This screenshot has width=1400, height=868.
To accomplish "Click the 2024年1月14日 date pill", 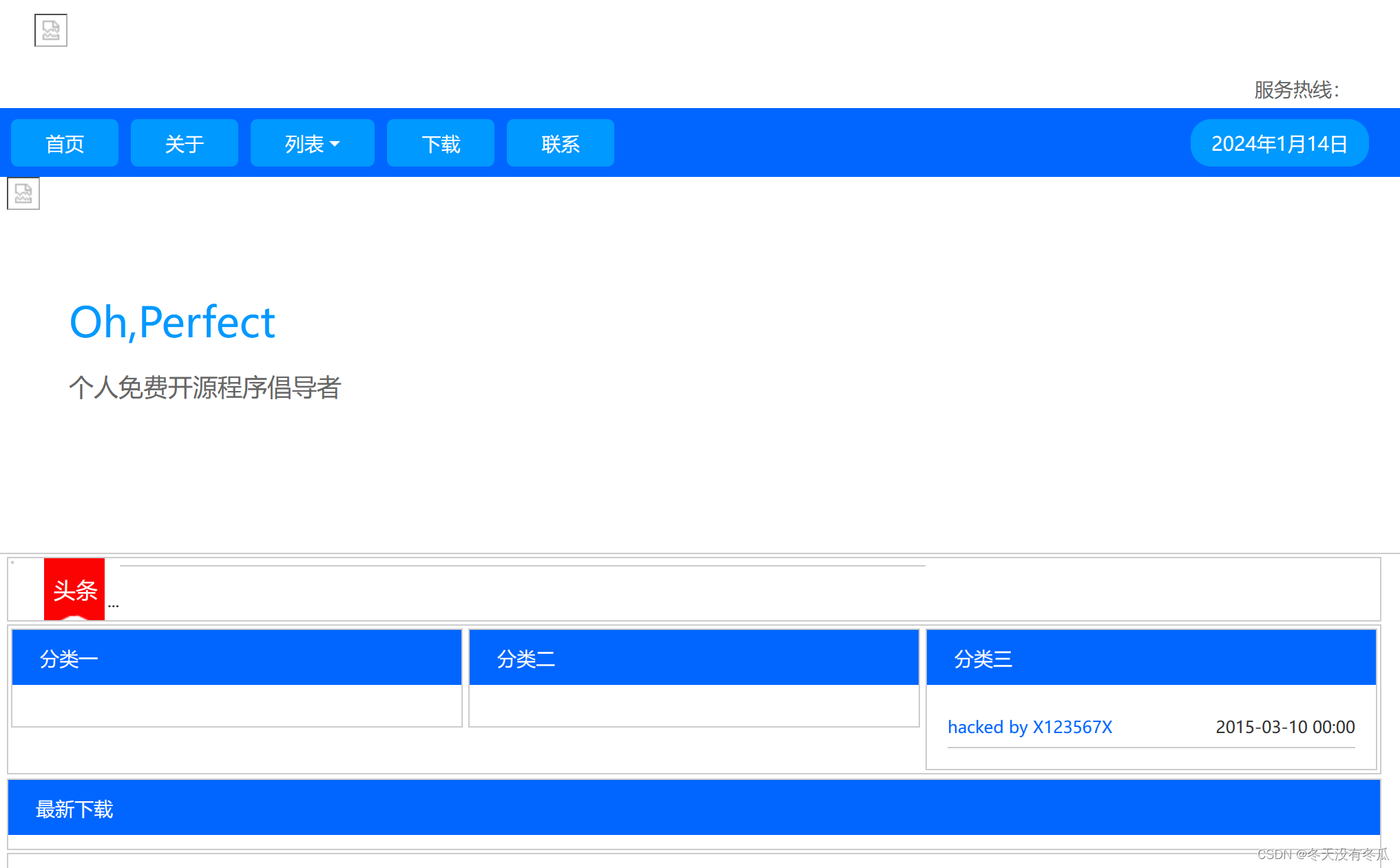I will tap(1279, 143).
